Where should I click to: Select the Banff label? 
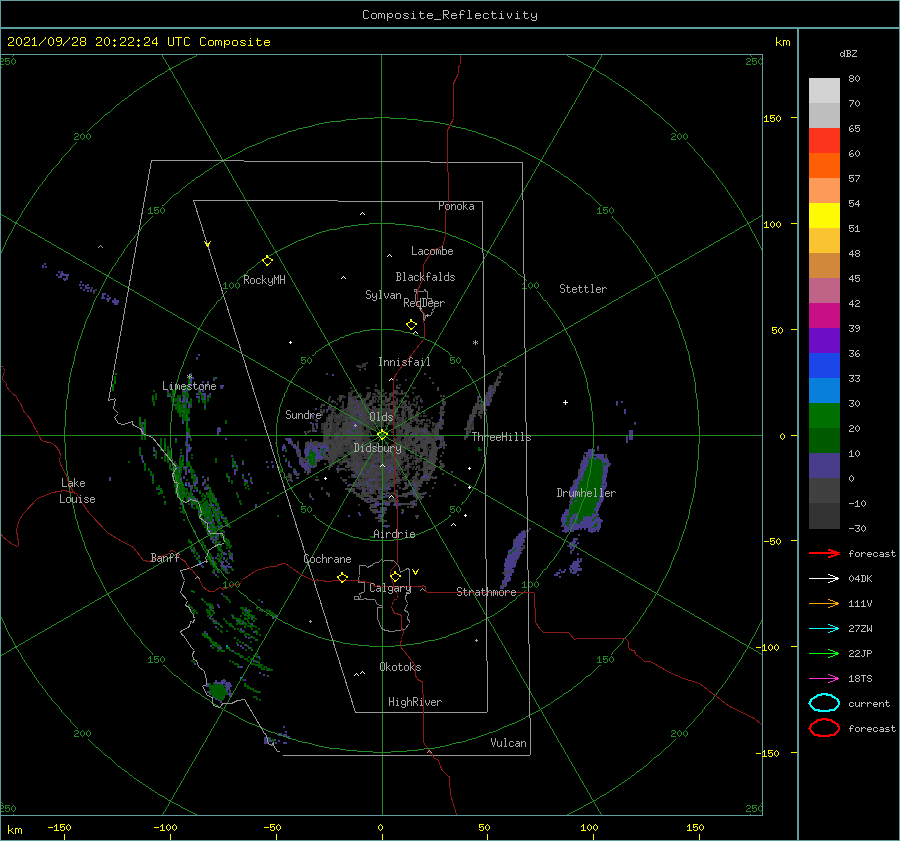tap(165, 558)
